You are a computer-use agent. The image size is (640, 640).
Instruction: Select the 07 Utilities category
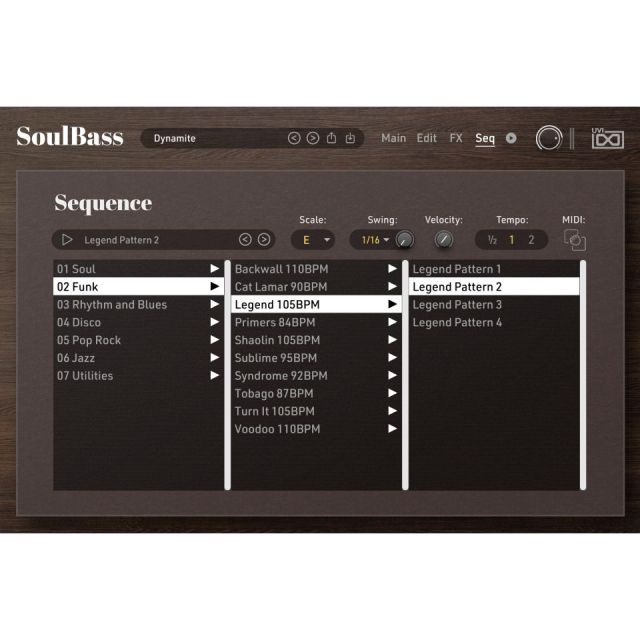[138, 376]
